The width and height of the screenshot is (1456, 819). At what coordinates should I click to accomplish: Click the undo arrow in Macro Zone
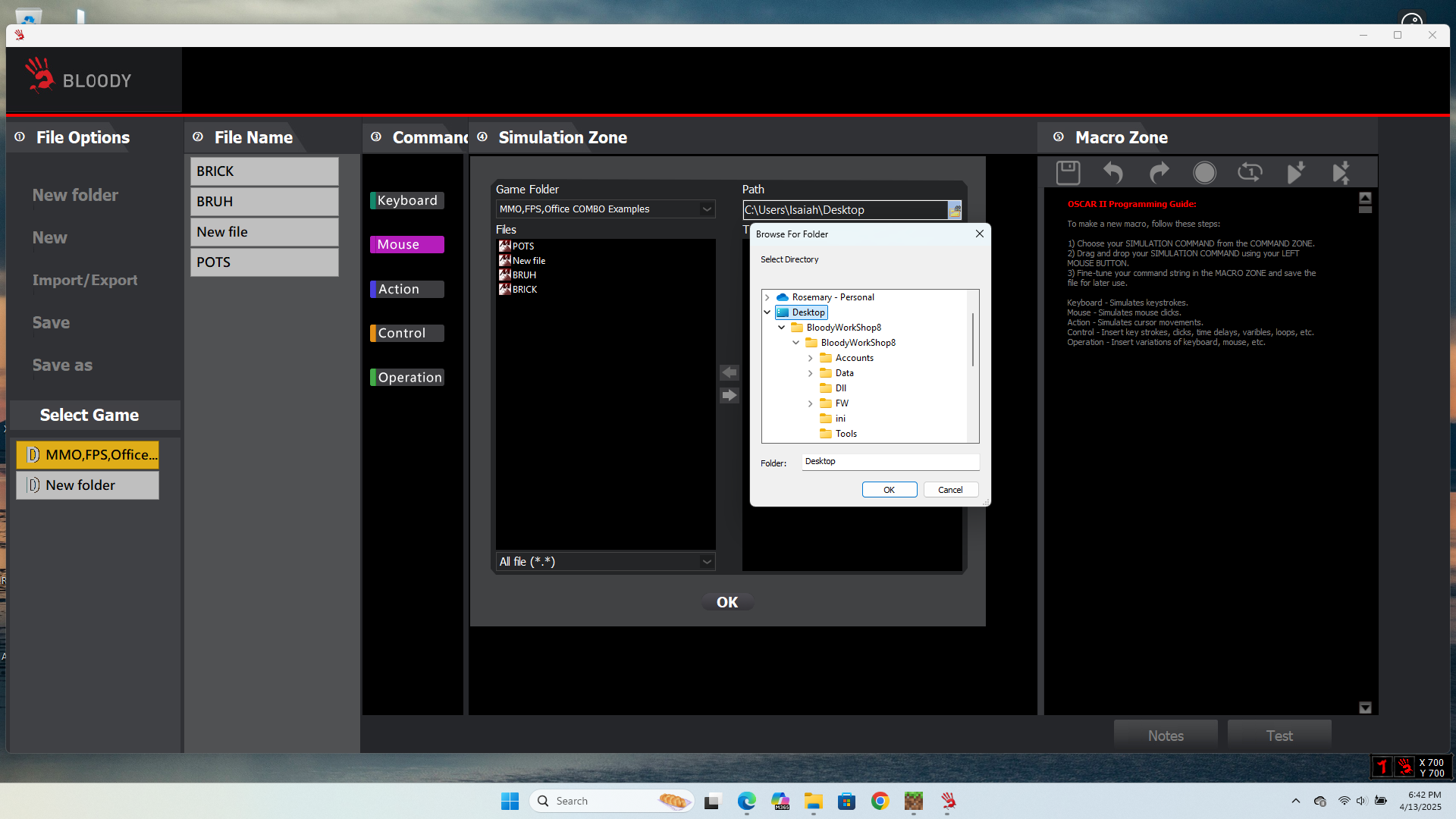click(x=1112, y=173)
